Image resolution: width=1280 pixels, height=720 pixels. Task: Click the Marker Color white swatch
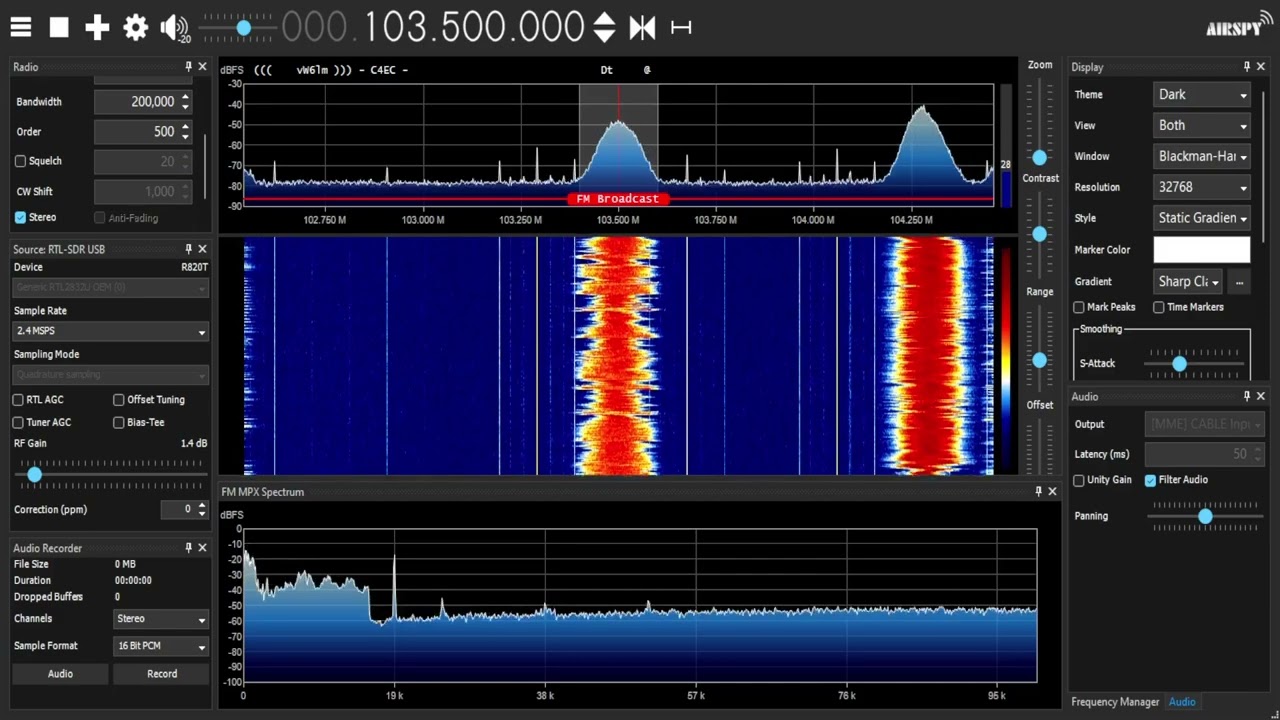tap(1202, 250)
